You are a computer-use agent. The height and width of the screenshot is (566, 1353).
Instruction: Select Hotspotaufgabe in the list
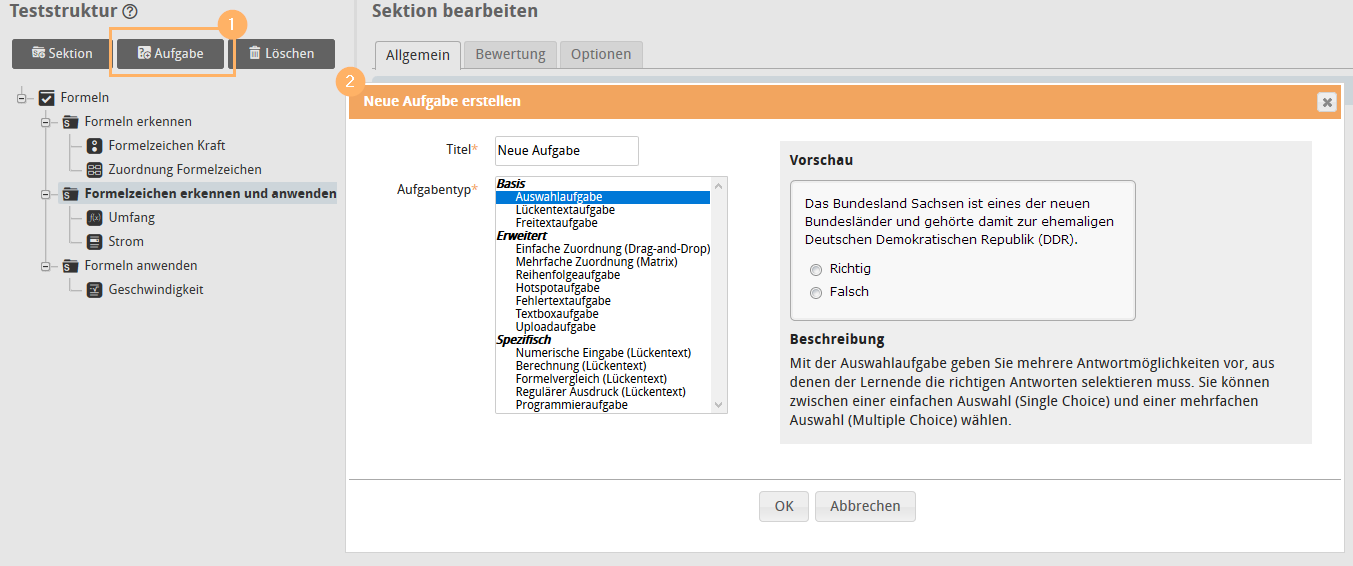602,288
